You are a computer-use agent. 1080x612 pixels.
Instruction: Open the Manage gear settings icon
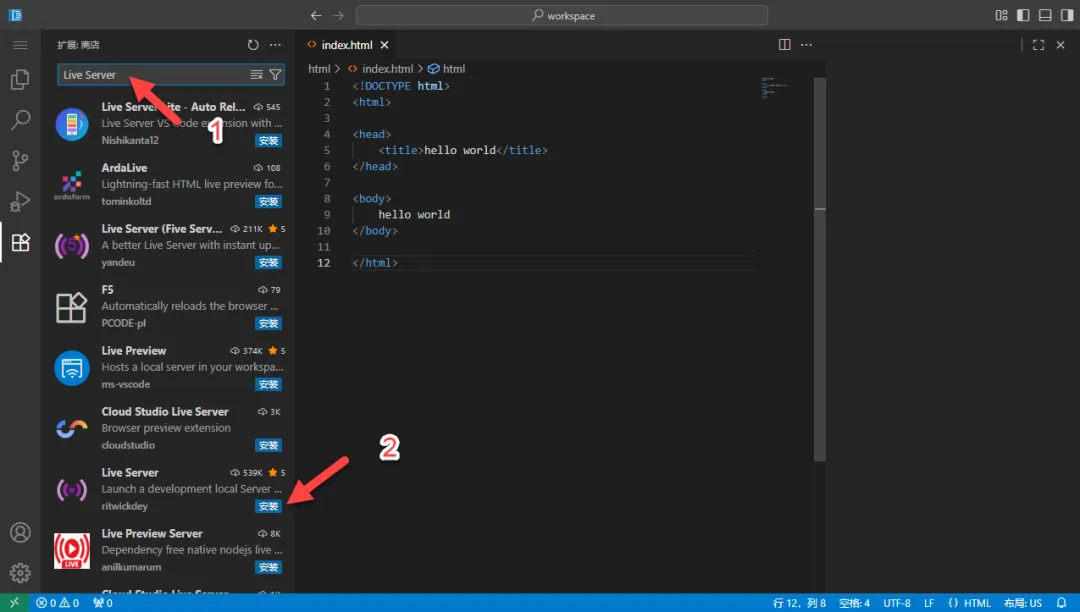pos(20,573)
